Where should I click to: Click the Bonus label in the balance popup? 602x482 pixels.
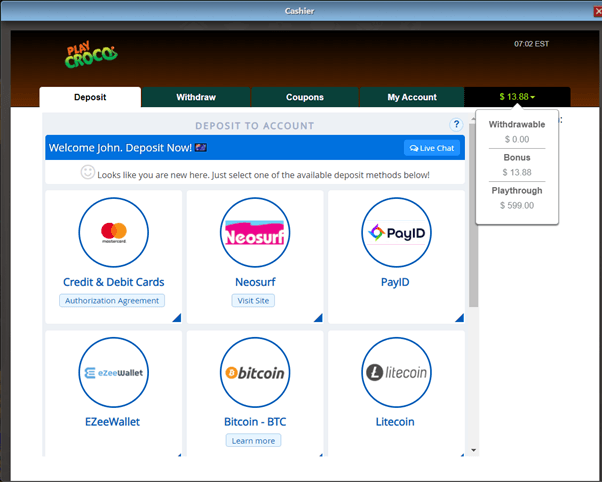coord(517,157)
